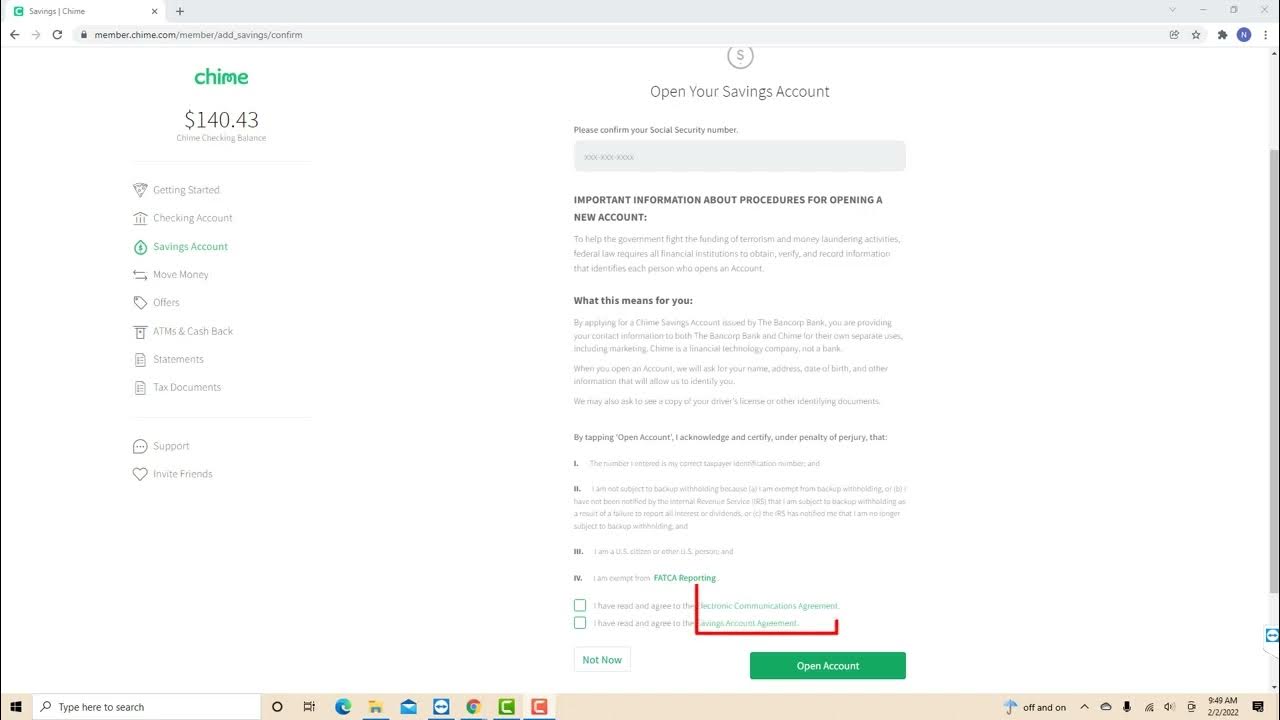Click the Chime logo in the sidebar
The image size is (1280, 720).
coord(221,77)
